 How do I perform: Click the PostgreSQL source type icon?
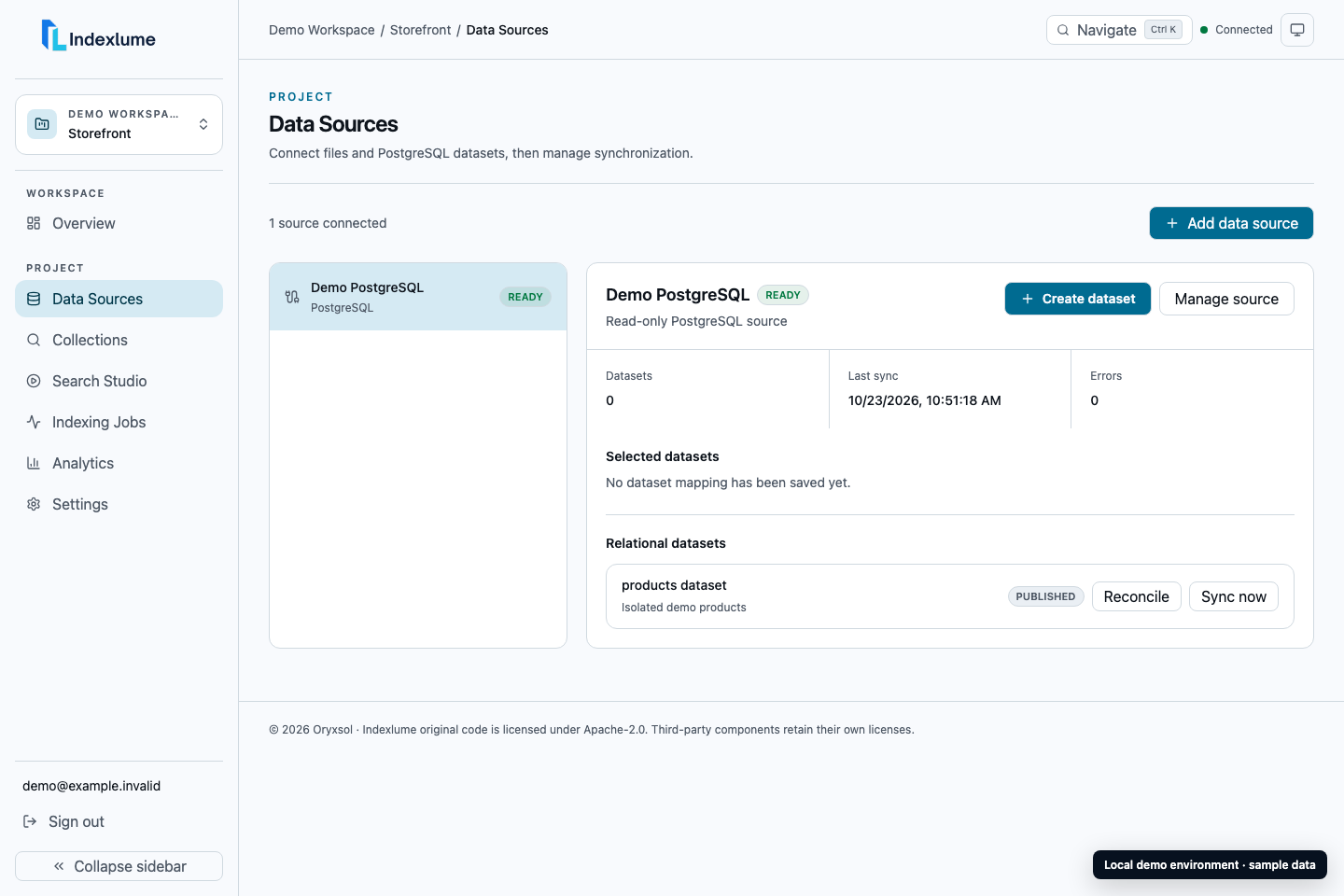[x=292, y=297]
